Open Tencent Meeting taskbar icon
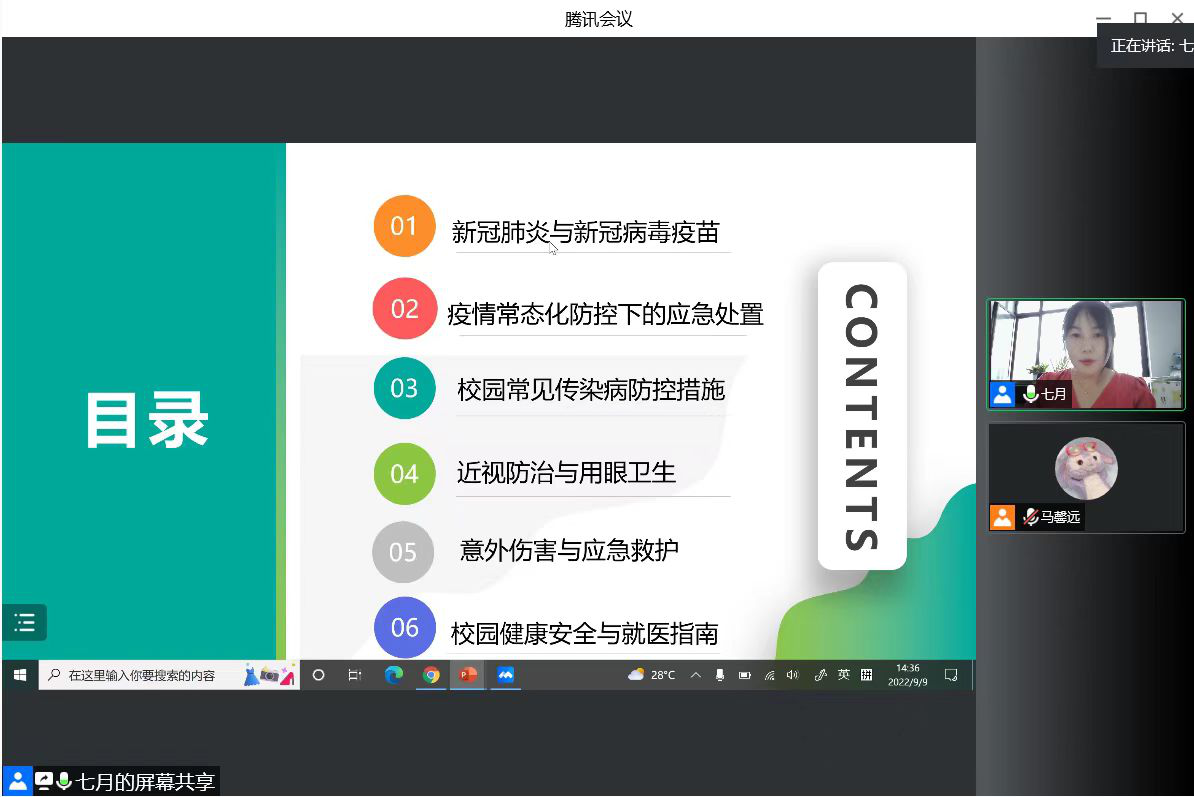Image resolution: width=1194 pixels, height=797 pixels. (x=506, y=675)
